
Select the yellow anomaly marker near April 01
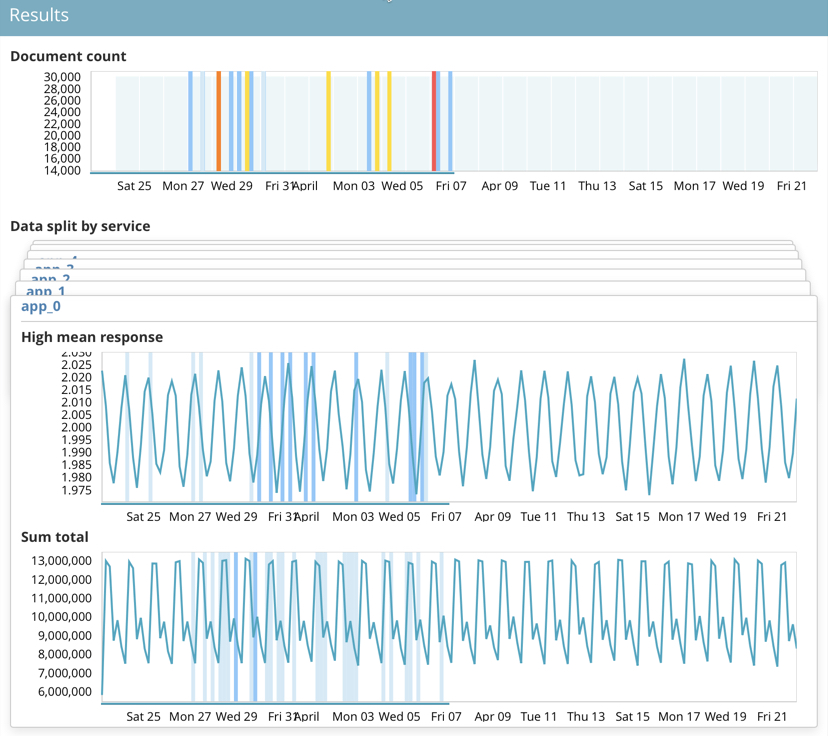(330, 120)
